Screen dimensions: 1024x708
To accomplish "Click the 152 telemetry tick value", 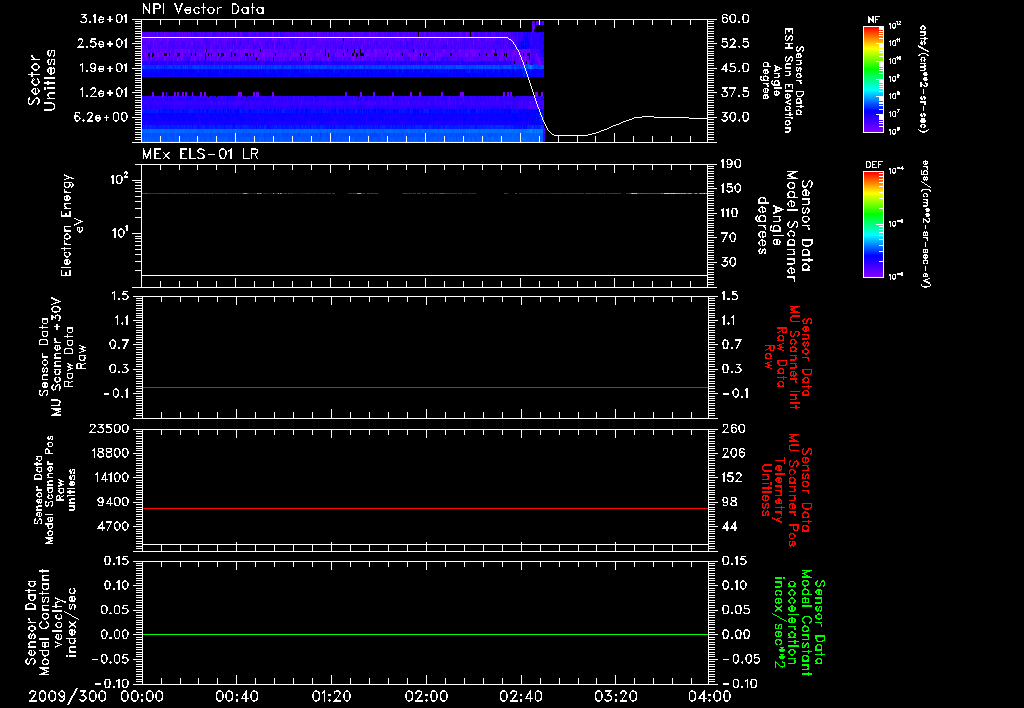I will coord(732,477).
